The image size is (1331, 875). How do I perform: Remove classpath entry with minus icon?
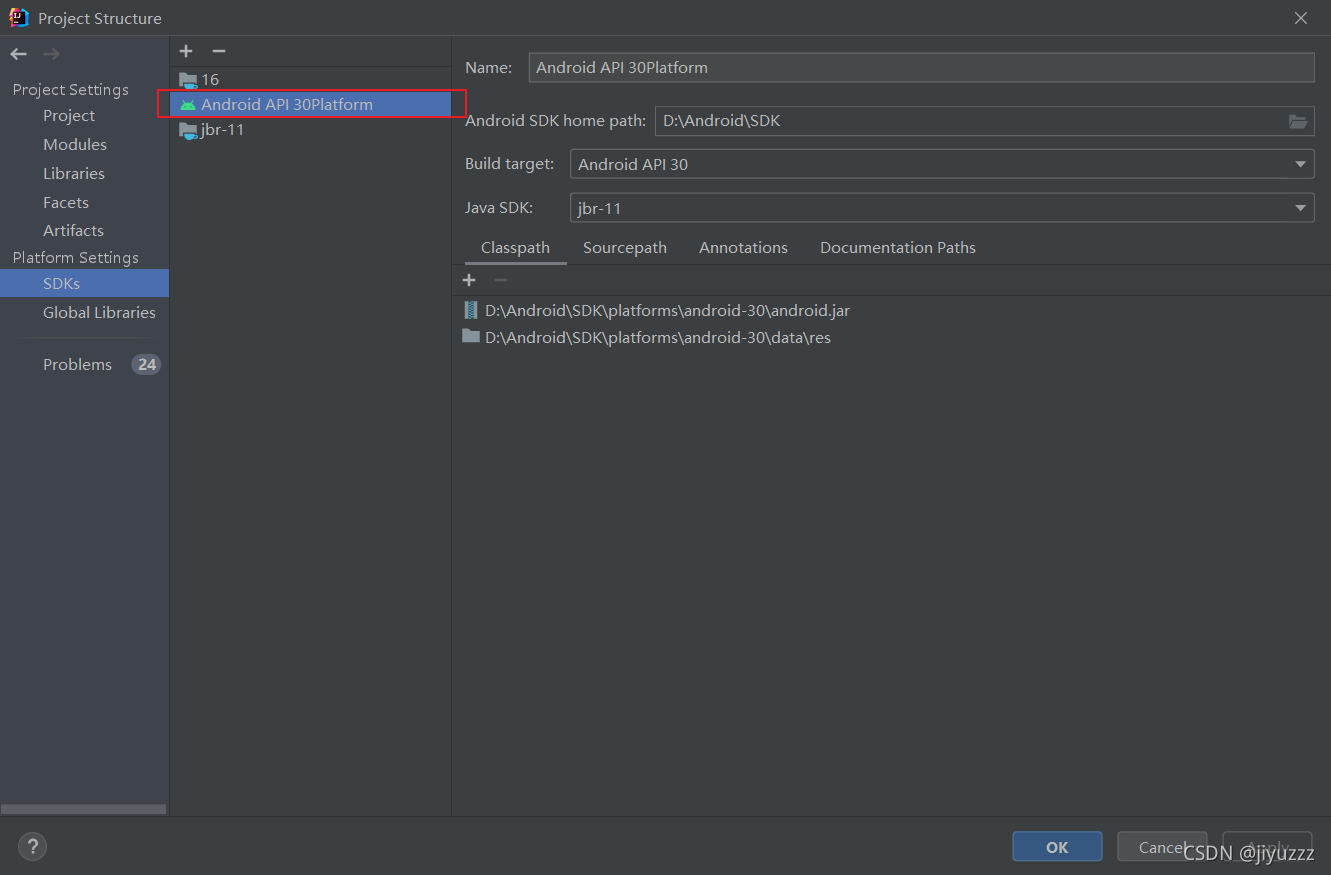click(501, 280)
